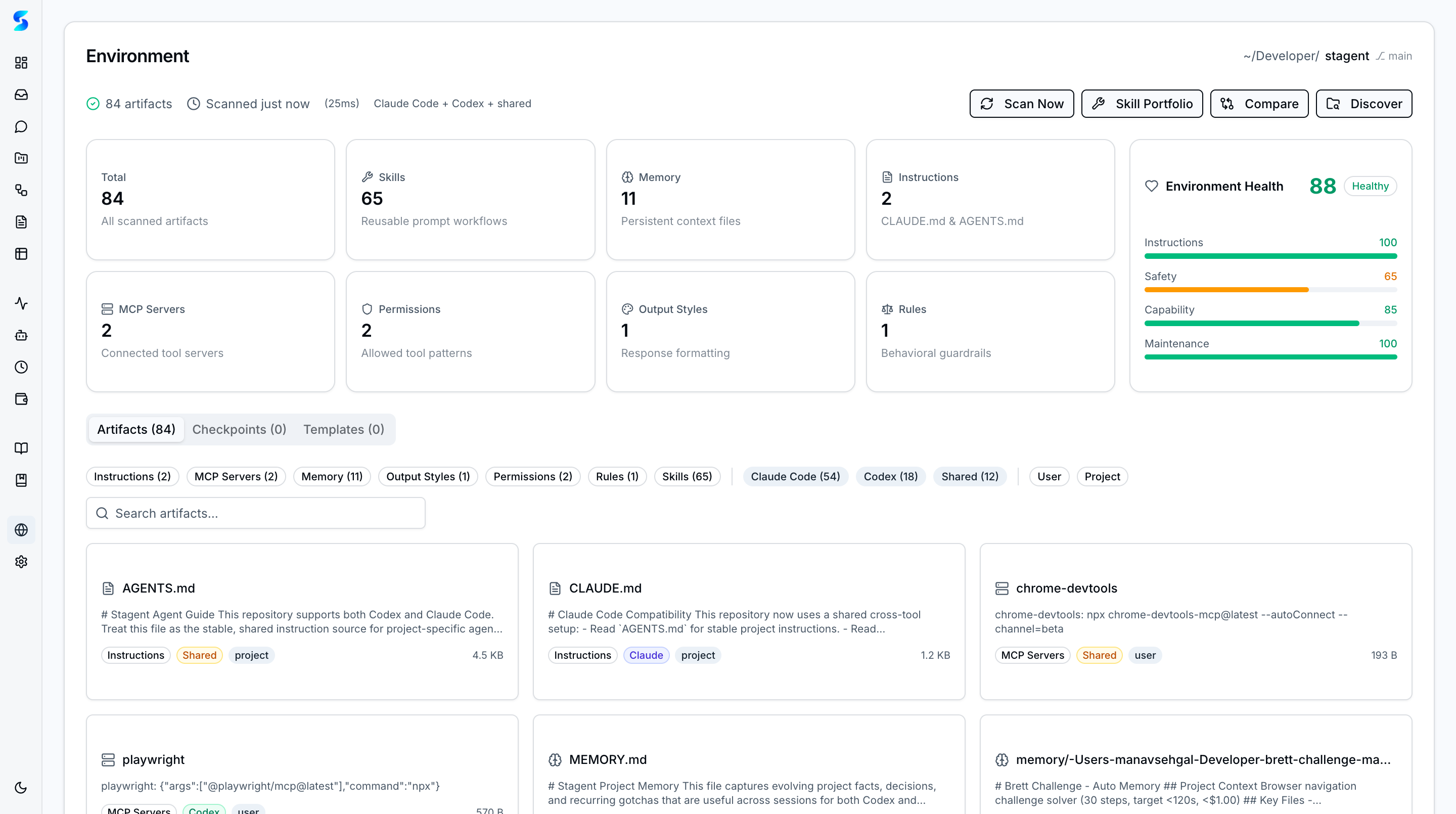Click the chat bubble sidebar icon
The height and width of the screenshot is (814, 1456).
pyautogui.click(x=21, y=126)
